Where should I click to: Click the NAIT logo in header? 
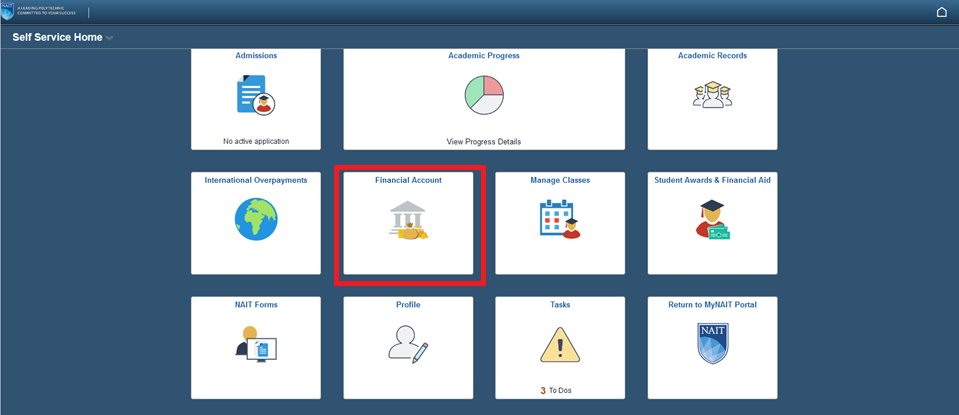tap(8, 12)
